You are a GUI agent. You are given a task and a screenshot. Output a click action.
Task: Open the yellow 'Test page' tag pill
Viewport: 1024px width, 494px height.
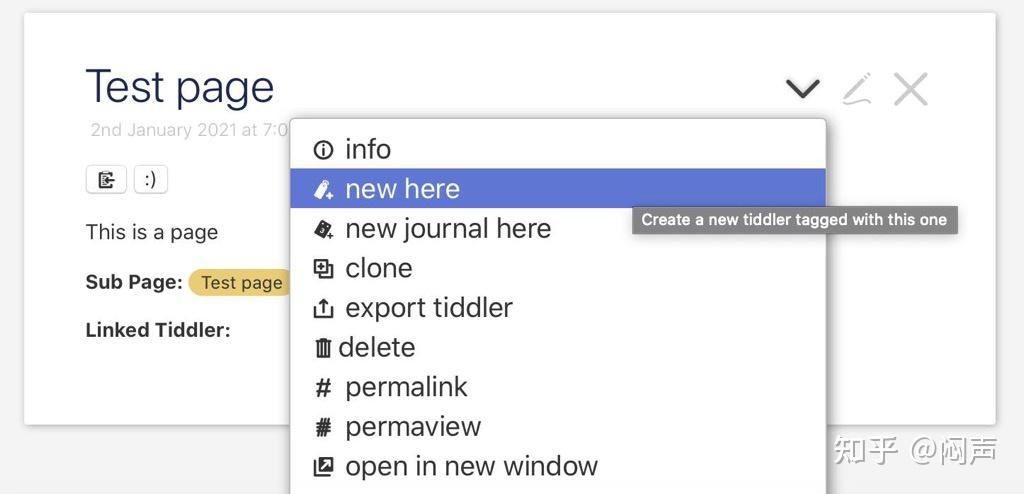tap(241, 282)
